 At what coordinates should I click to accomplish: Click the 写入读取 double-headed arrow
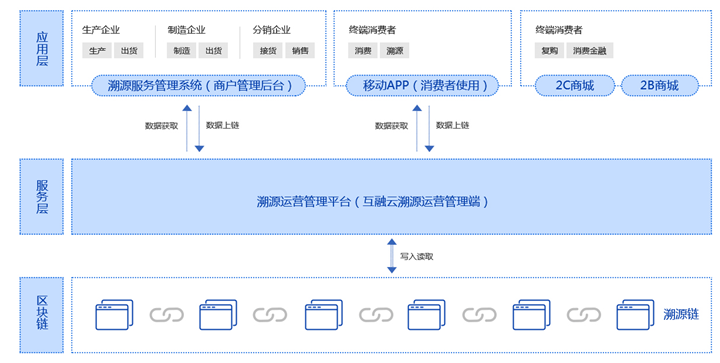392,256
